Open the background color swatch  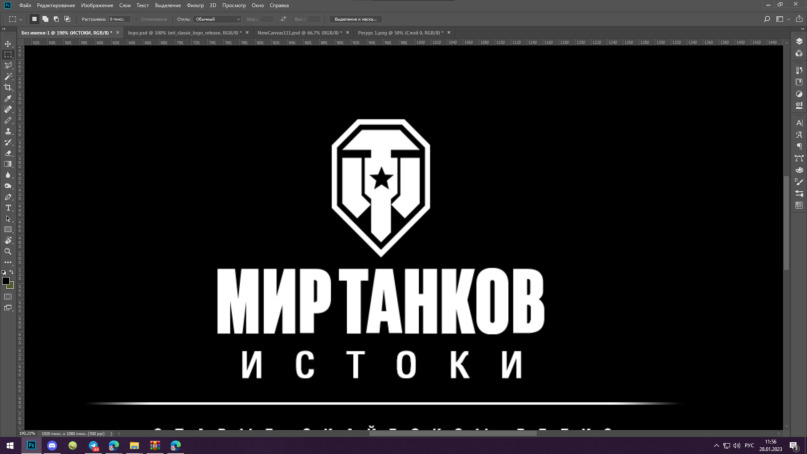click(x=11, y=286)
